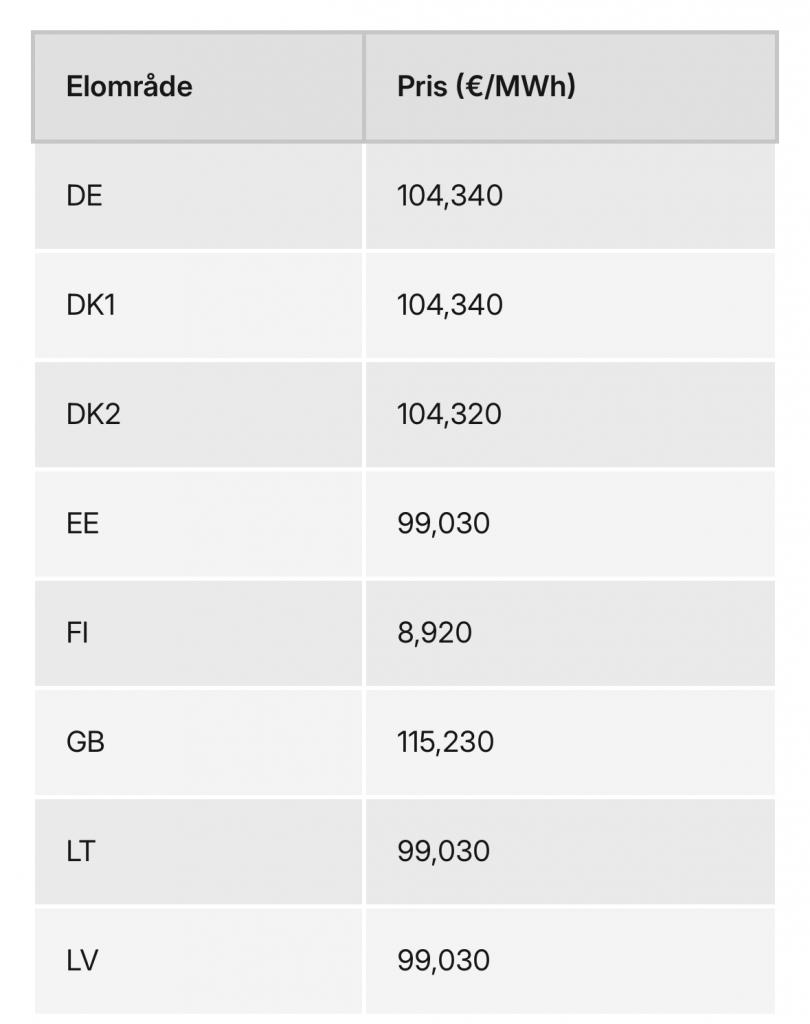This screenshot has height=1024, width=810.
Task: Select the Pris (€/MWh) column header
Action: 570,86
